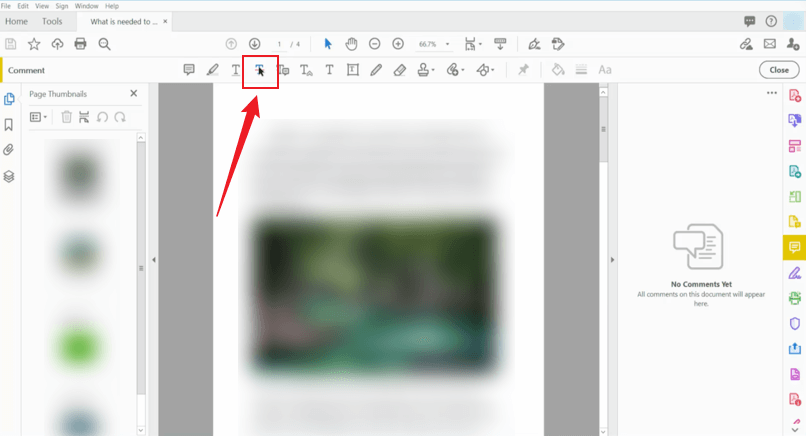
Task: Toggle the Layers panel icon
Action: point(9,176)
